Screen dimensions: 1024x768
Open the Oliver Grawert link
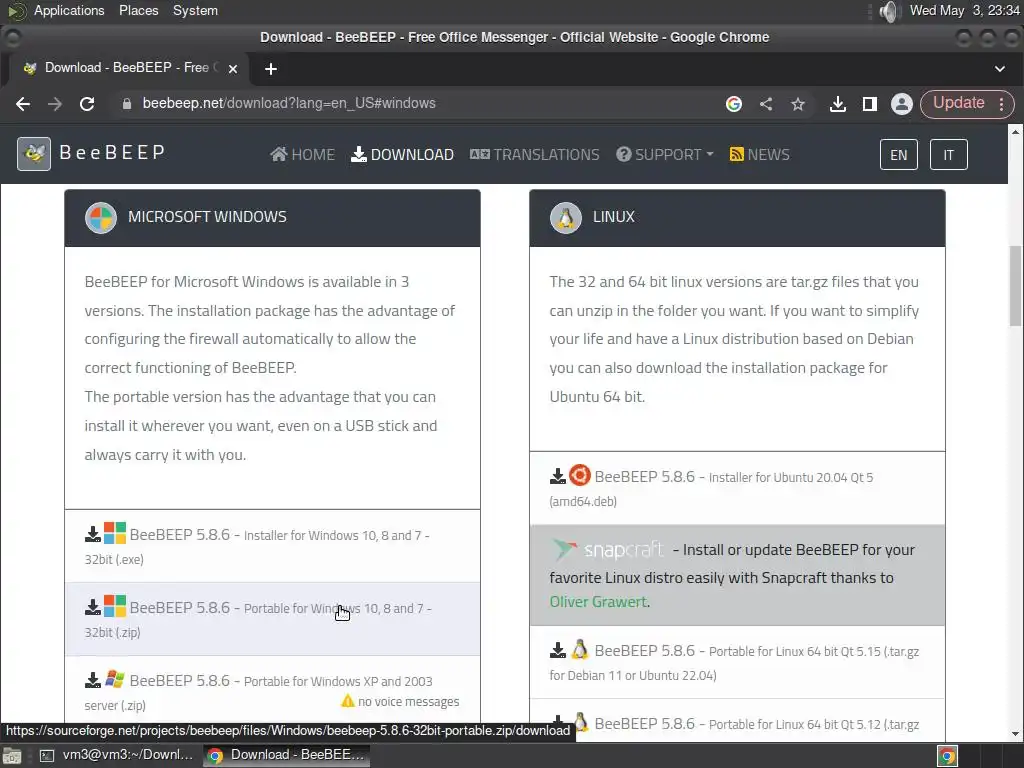(x=598, y=601)
